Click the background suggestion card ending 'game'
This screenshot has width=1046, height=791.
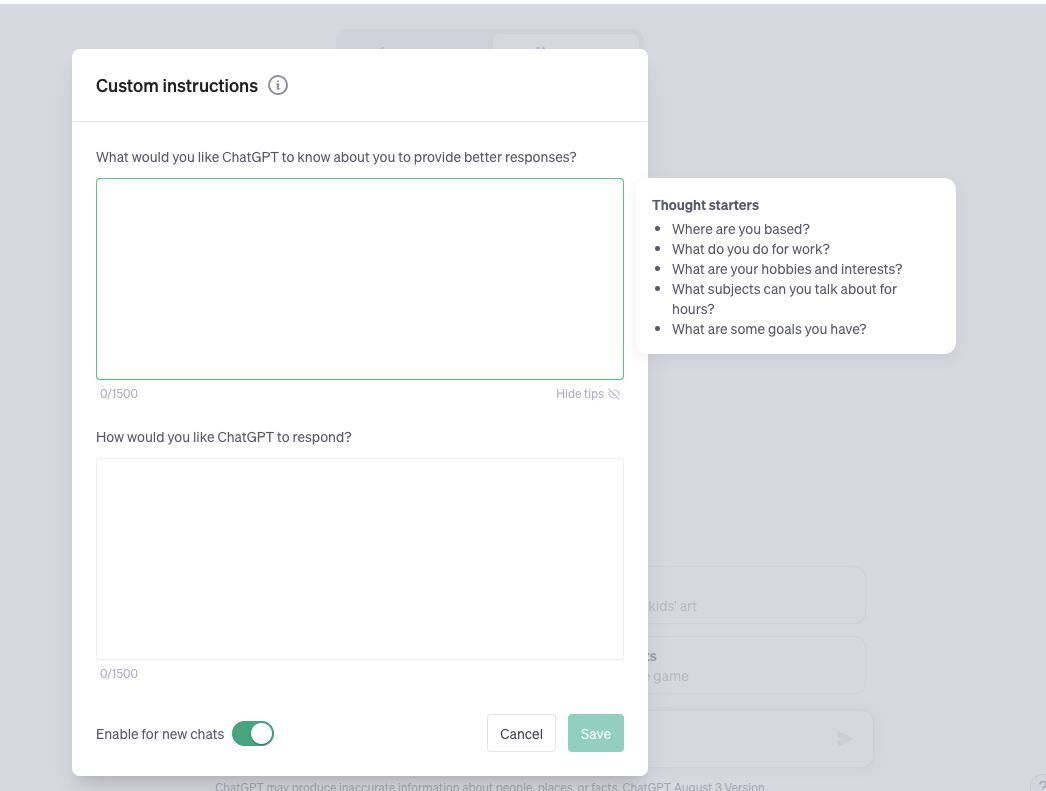(756, 665)
